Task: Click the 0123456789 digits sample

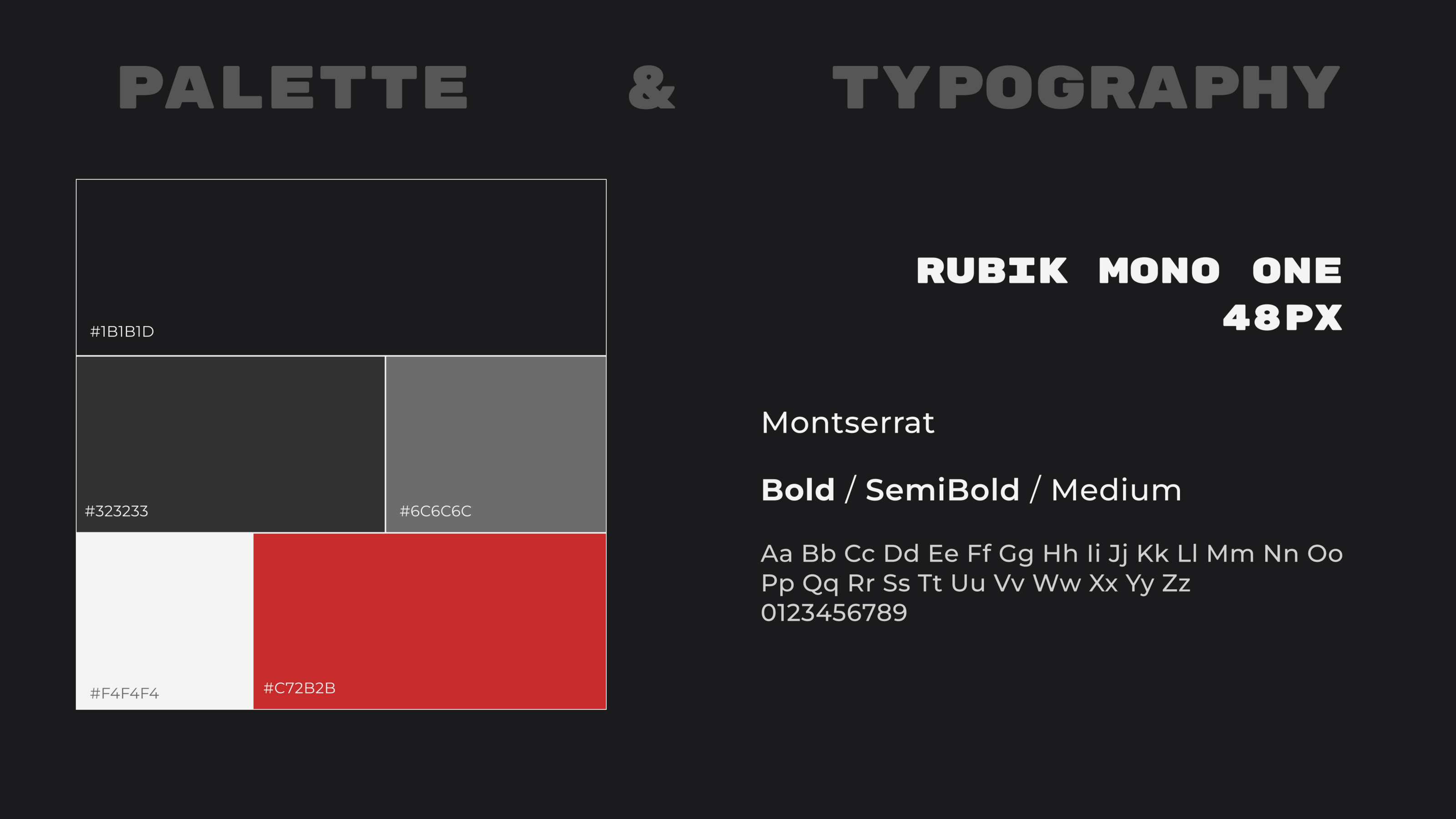Action: pyautogui.click(x=834, y=613)
